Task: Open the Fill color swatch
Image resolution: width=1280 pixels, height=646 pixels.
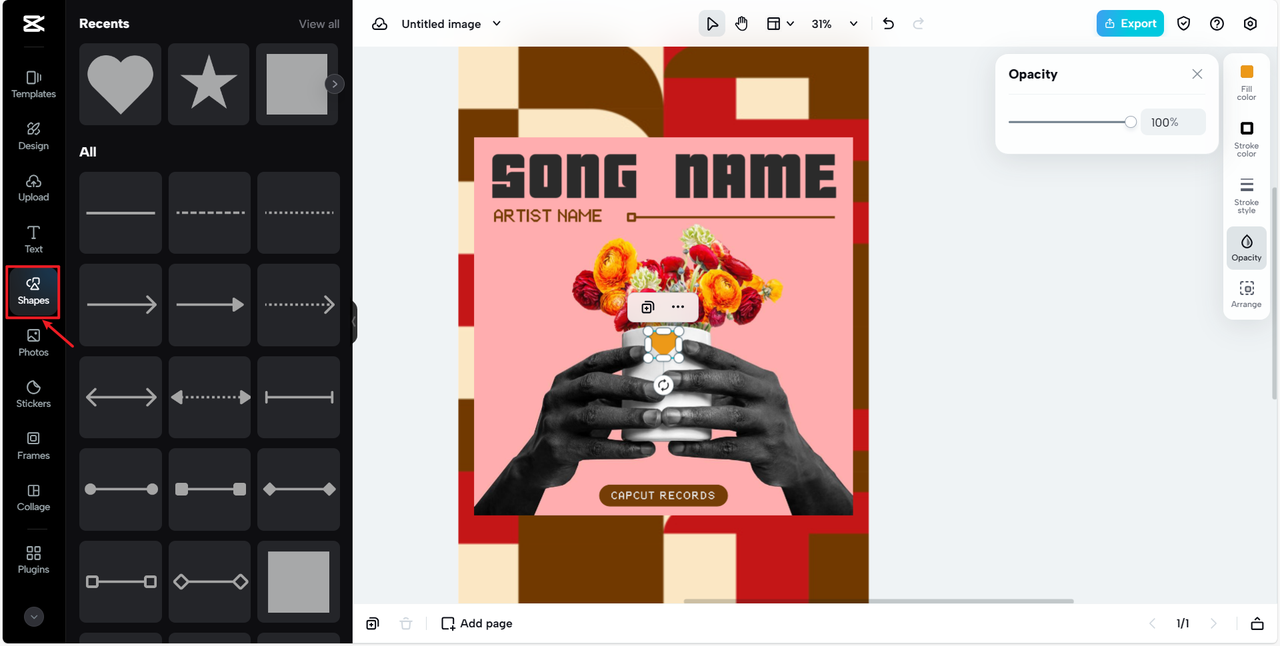Action: click(1247, 82)
